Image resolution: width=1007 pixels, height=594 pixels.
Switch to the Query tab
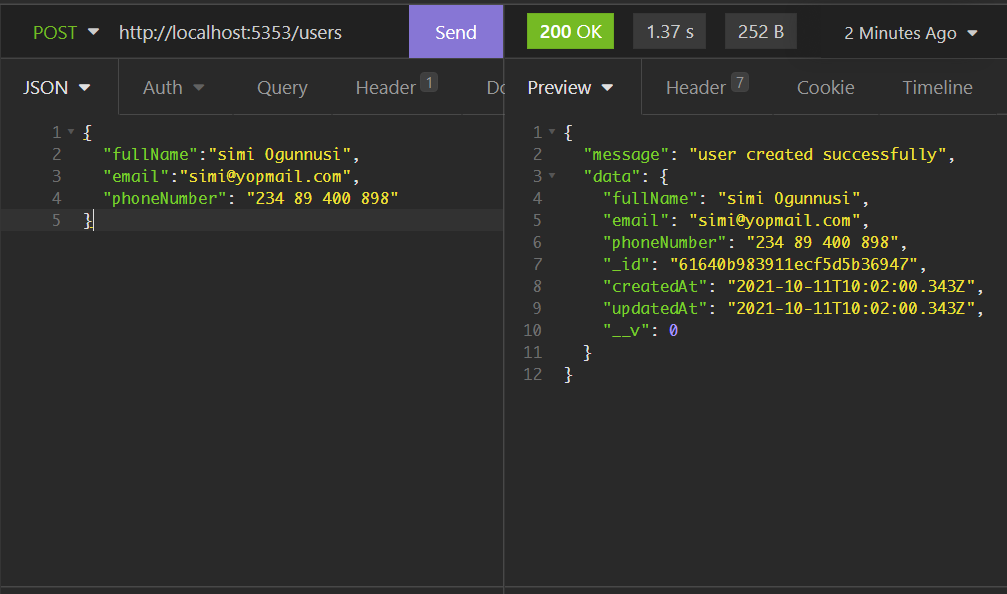tap(282, 87)
